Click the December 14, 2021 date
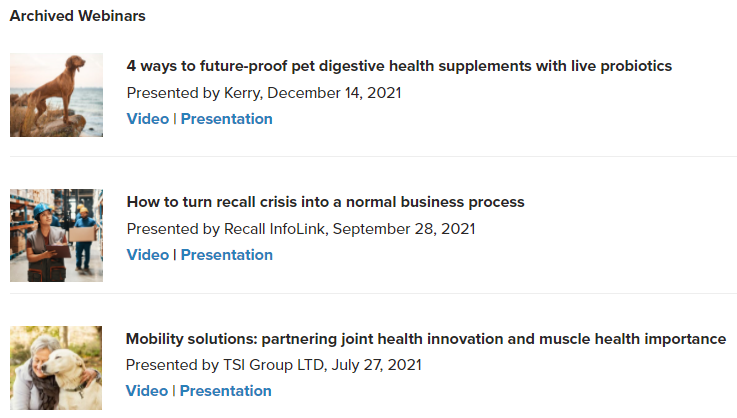This screenshot has height=418, width=737. (x=334, y=93)
